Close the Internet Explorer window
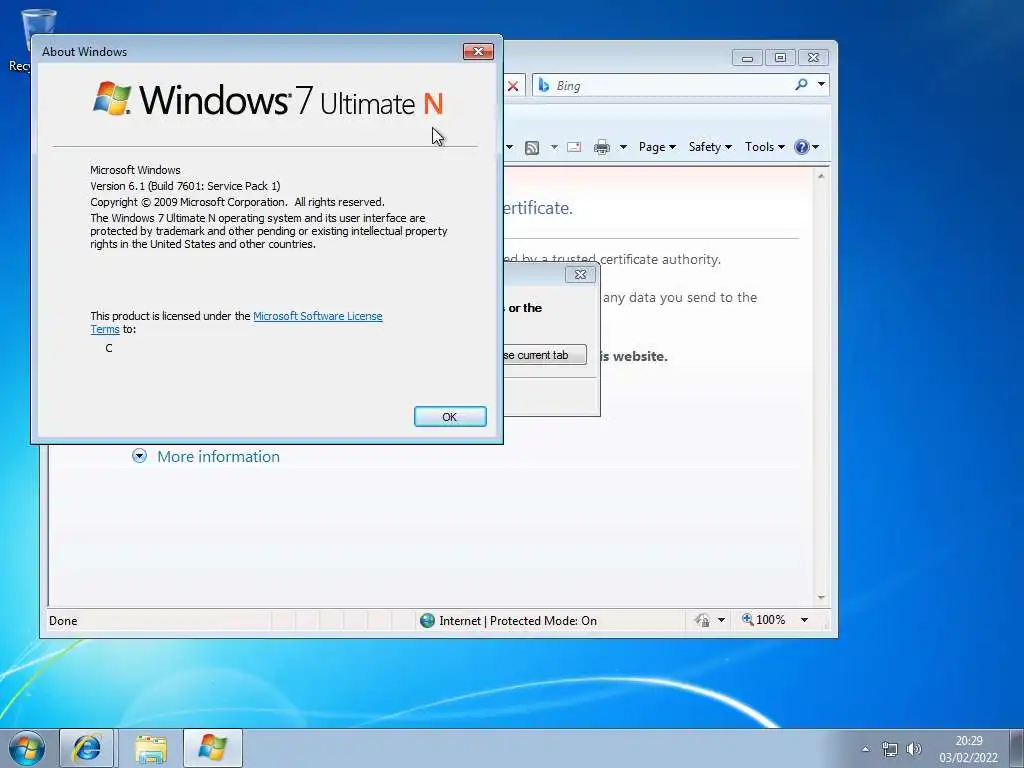Image resolution: width=1024 pixels, height=768 pixels. pyautogui.click(x=814, y=58)
